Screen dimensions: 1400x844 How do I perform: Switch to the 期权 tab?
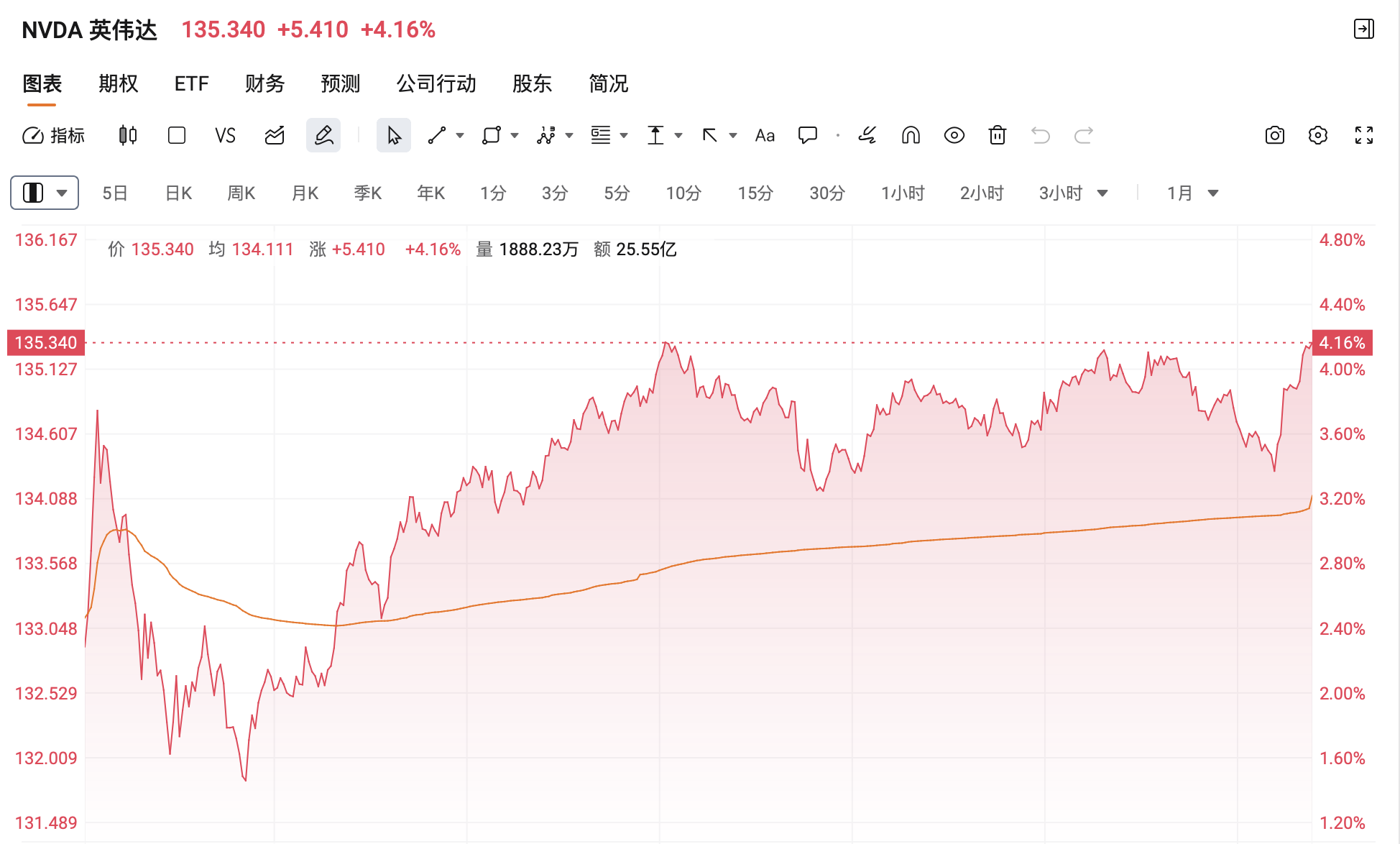(119, 84)
